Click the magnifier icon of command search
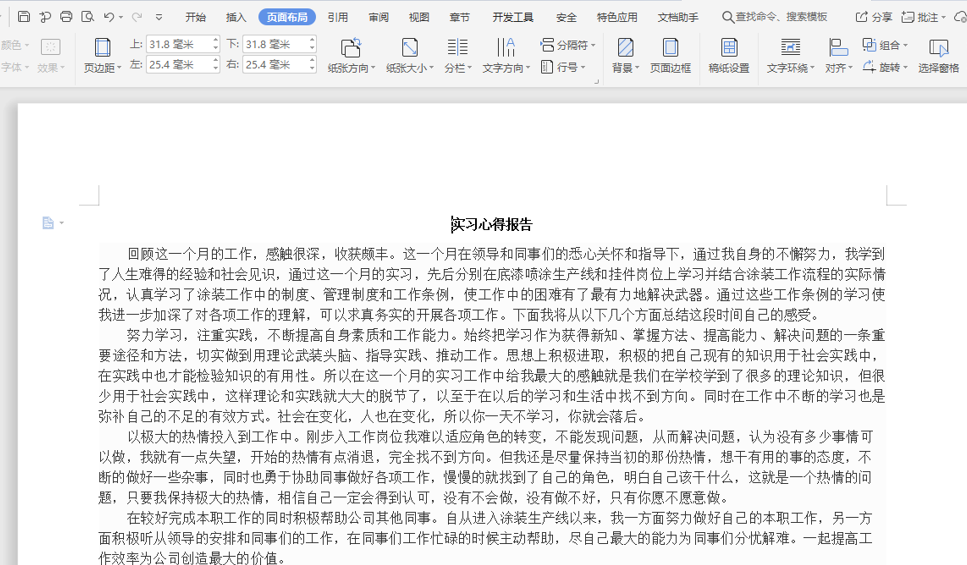 click(728, 17)
